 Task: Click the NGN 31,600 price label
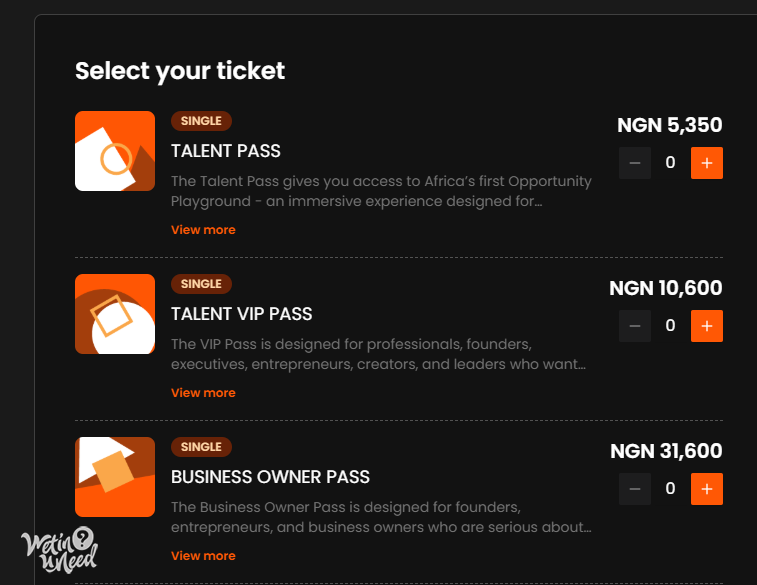(666, 451)
